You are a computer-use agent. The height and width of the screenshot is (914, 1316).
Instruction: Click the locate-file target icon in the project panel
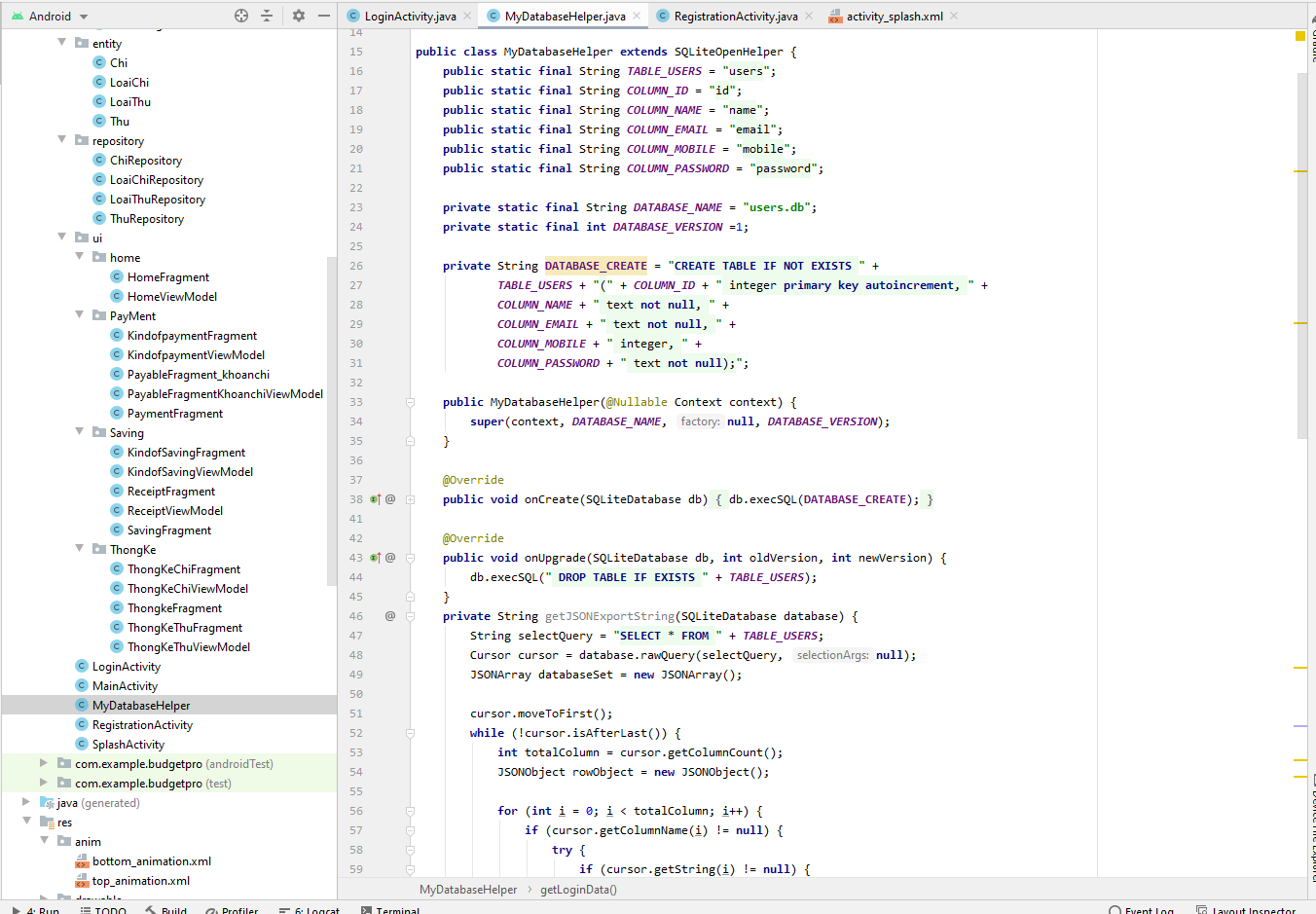[x=241, y=16]
